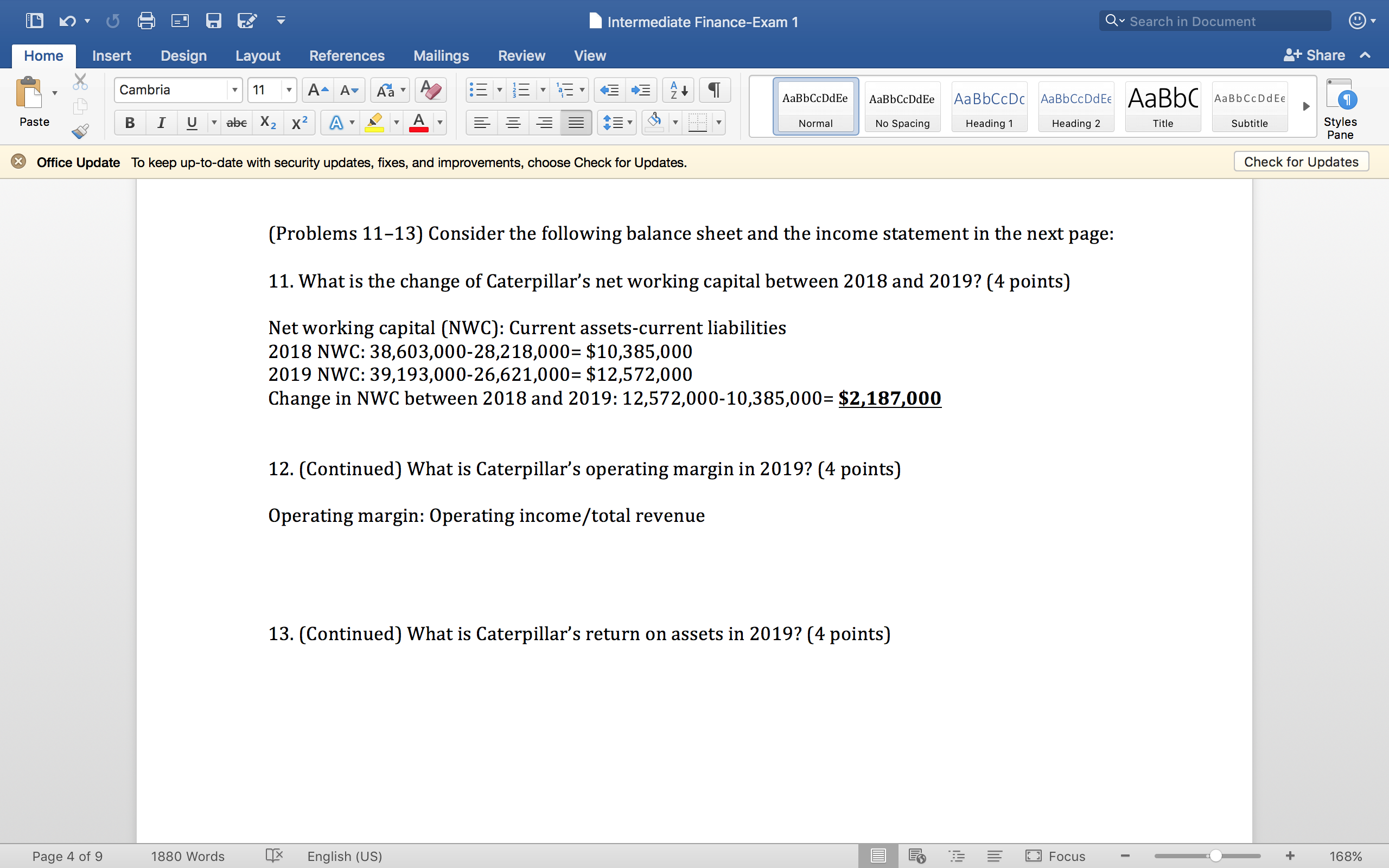Toggle bold formatting

[129, 122]
